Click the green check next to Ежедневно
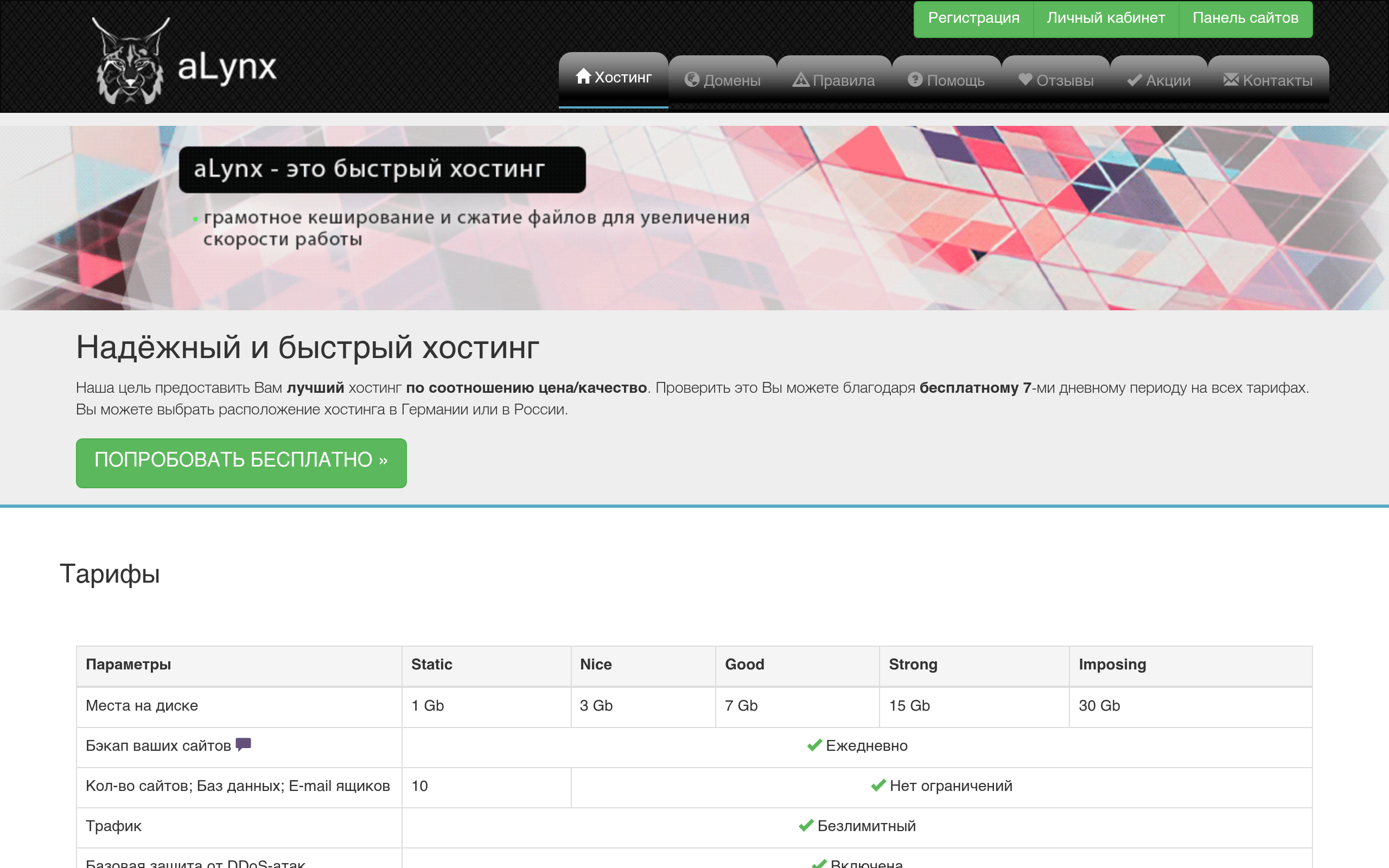The height and width of the screenshot is (868, 1389). pyautogui.click(x=814, y=745)
